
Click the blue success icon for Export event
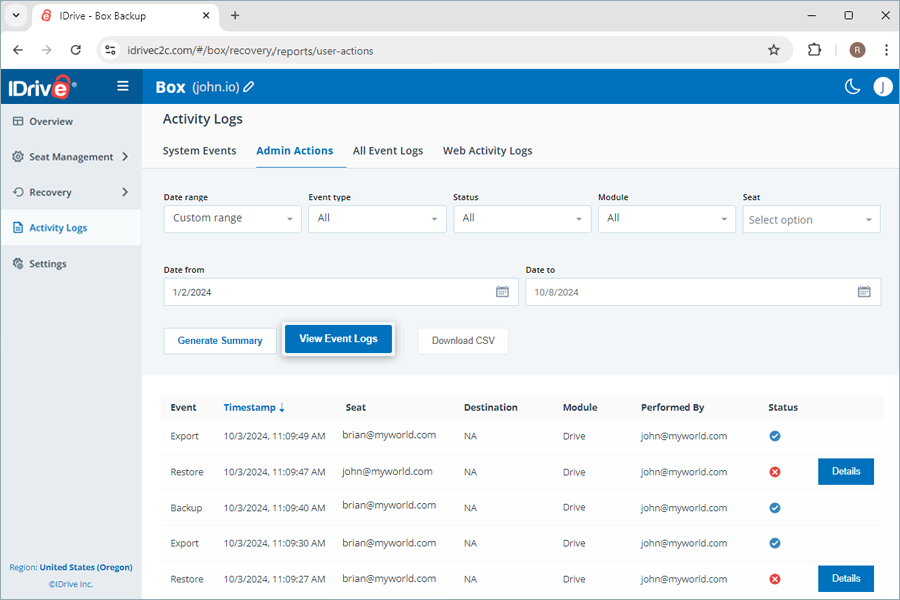pyautogui.click(x=774, y=436)
